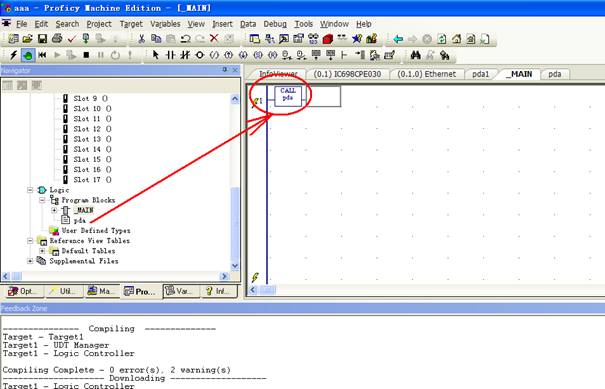Expand the _MAIN program block
605x389 pixels.
click(54, 210)
